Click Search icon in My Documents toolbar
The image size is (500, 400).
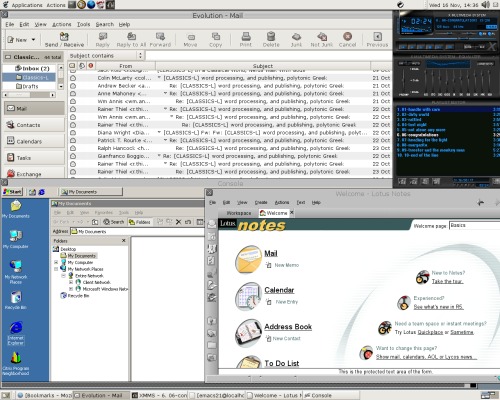114,222
